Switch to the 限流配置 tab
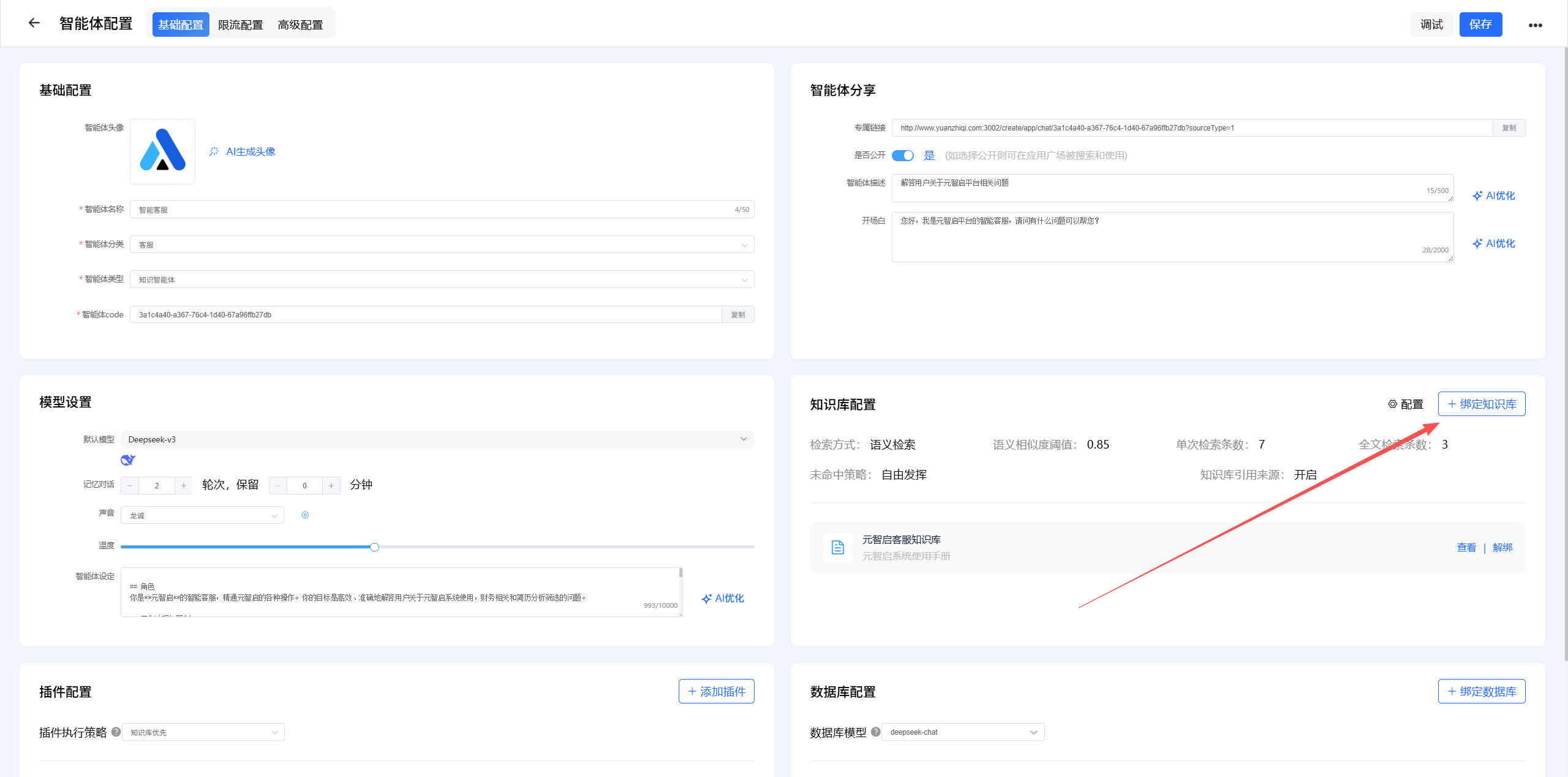Screen dimensions: 1568x777 pos(240,25)
